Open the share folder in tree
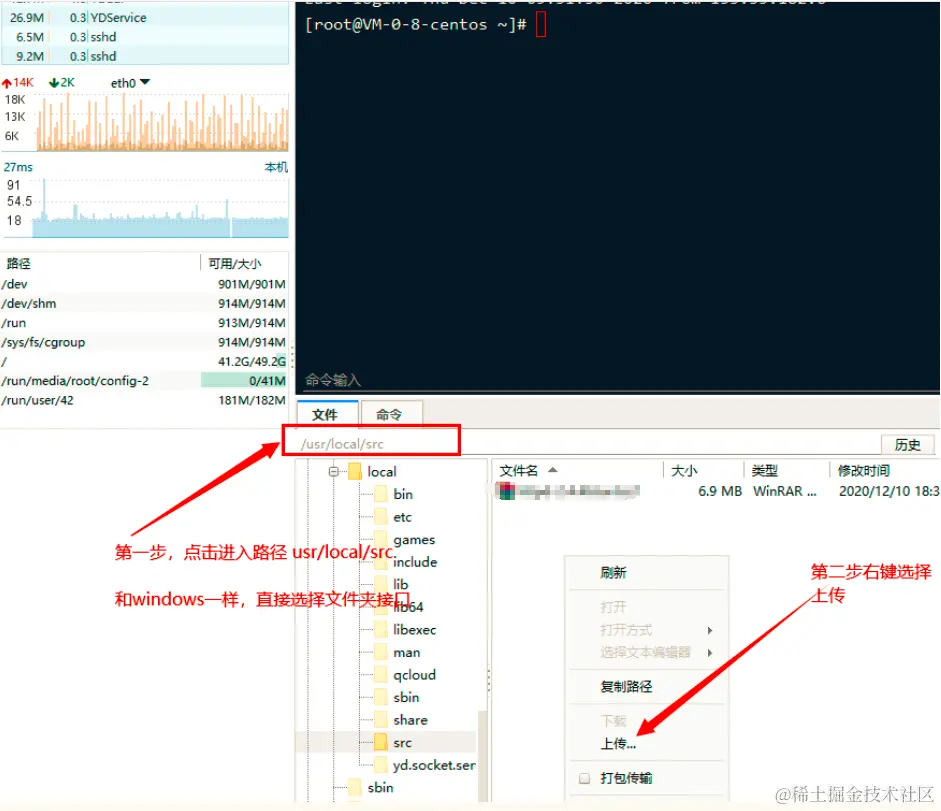The image size is (941, 811). (410, 720)
